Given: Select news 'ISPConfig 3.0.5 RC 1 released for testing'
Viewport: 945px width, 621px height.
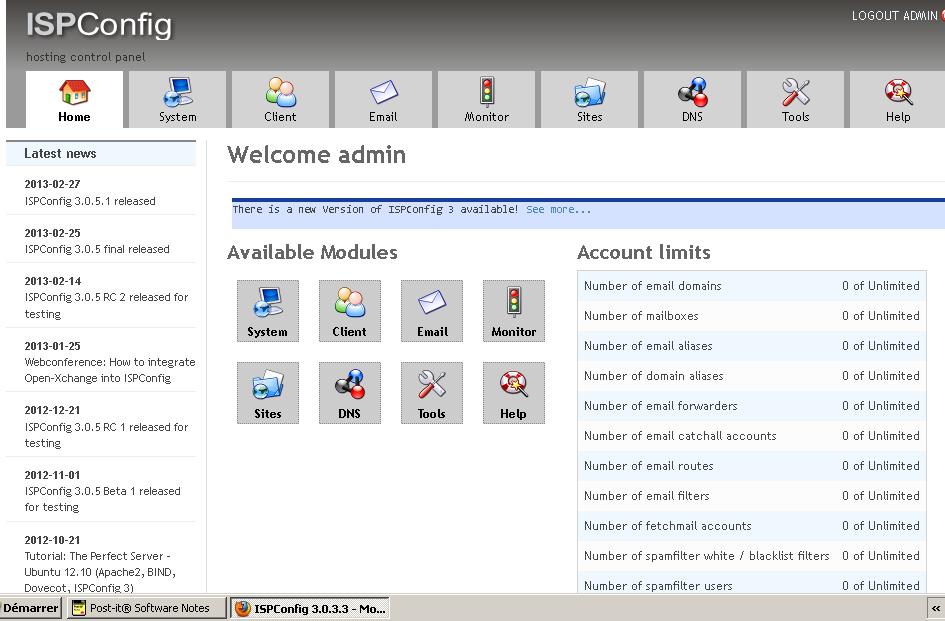Looking at the screenshot, I should point(106,435).
